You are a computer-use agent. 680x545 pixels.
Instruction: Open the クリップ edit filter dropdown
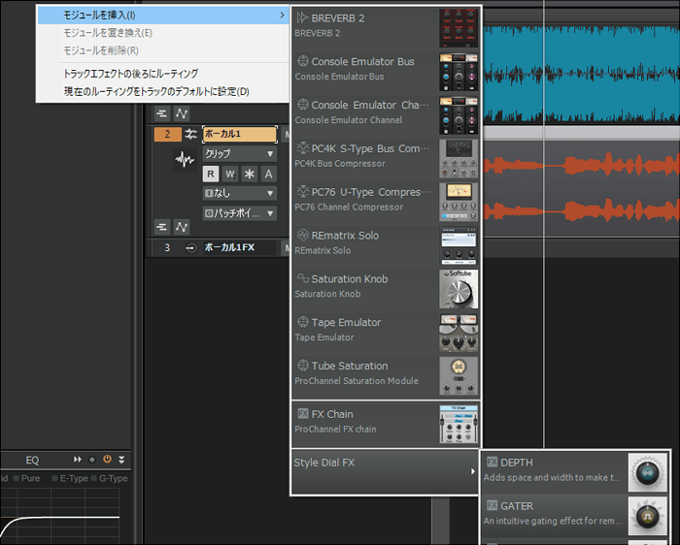tap(239, 153)
